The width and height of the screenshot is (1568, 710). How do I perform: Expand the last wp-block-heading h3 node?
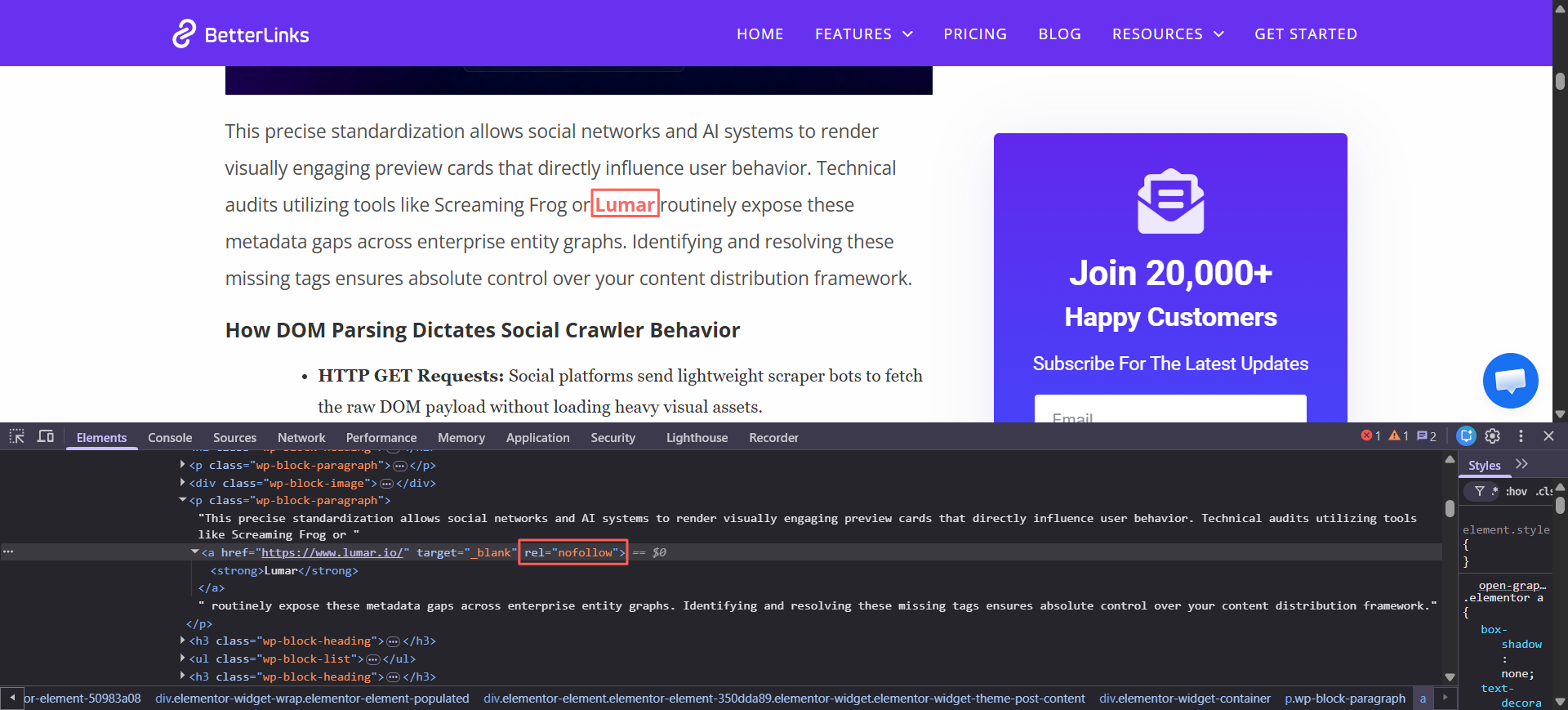[182, 677]
